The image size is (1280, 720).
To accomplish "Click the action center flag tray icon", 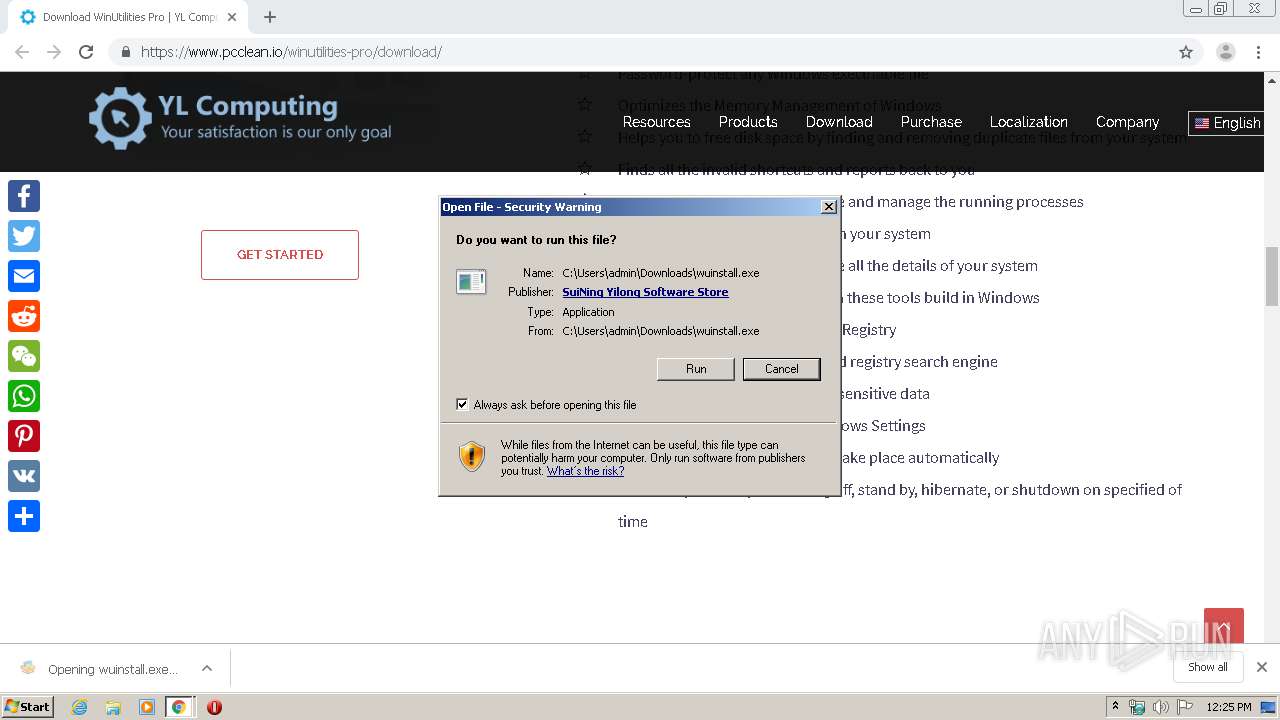I will click(1185, 707).
